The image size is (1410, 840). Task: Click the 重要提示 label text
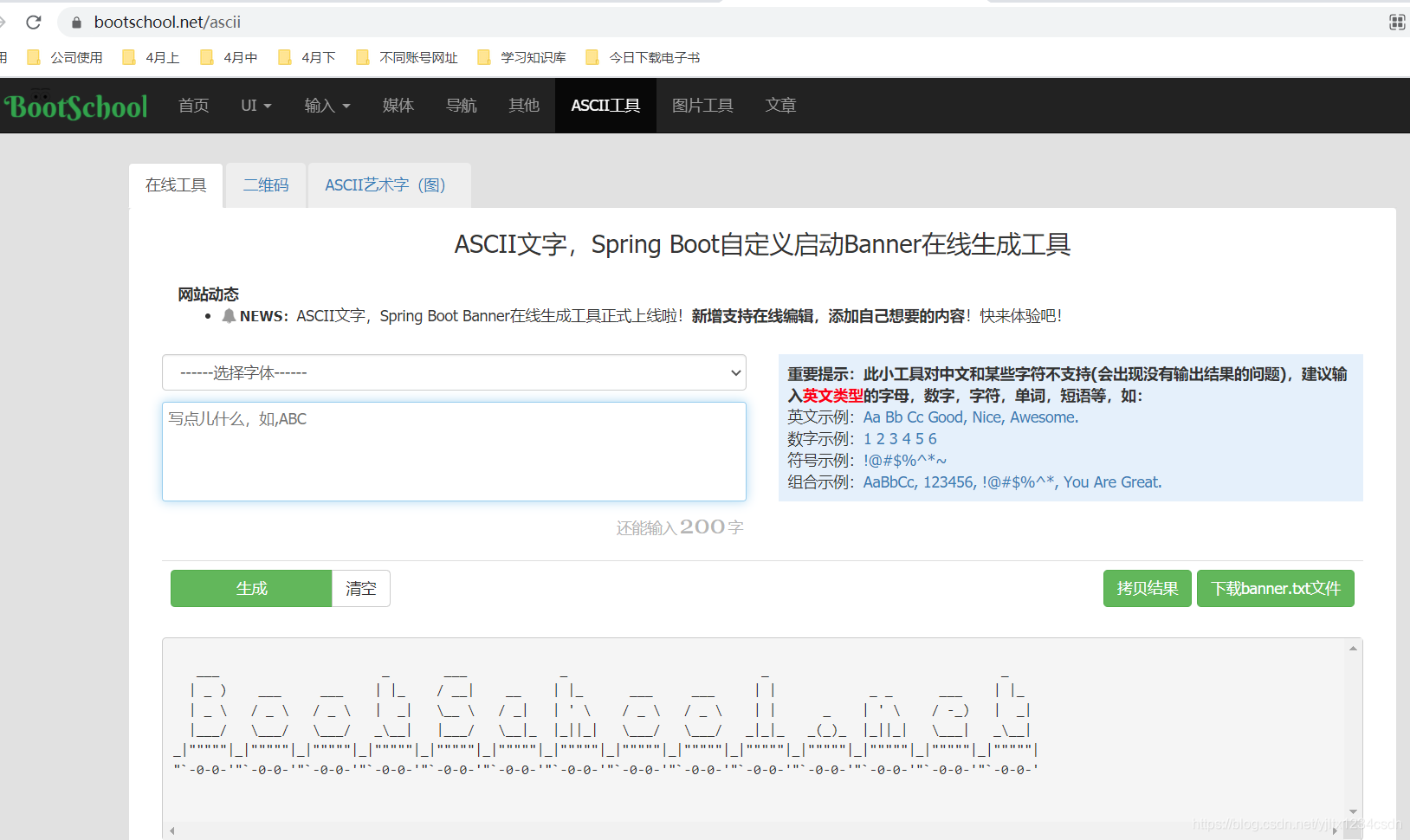click(x=821, y=374)
